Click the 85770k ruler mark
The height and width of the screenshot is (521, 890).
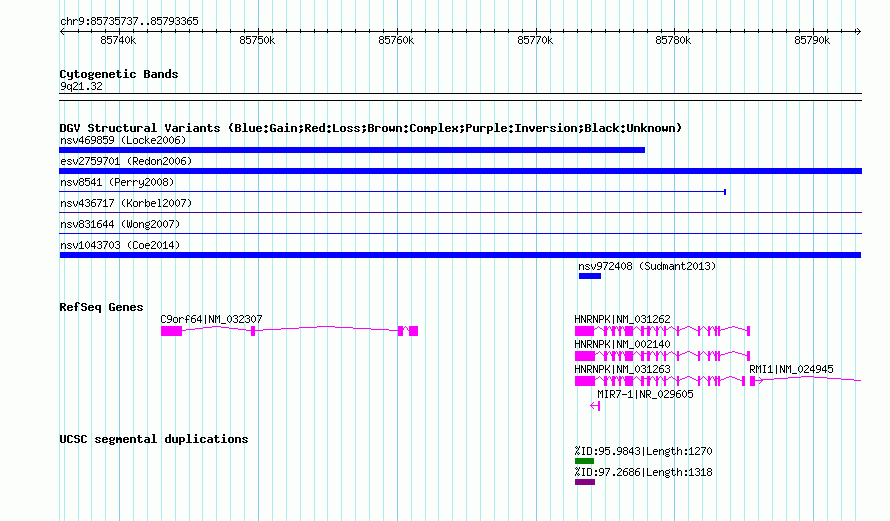535,40
